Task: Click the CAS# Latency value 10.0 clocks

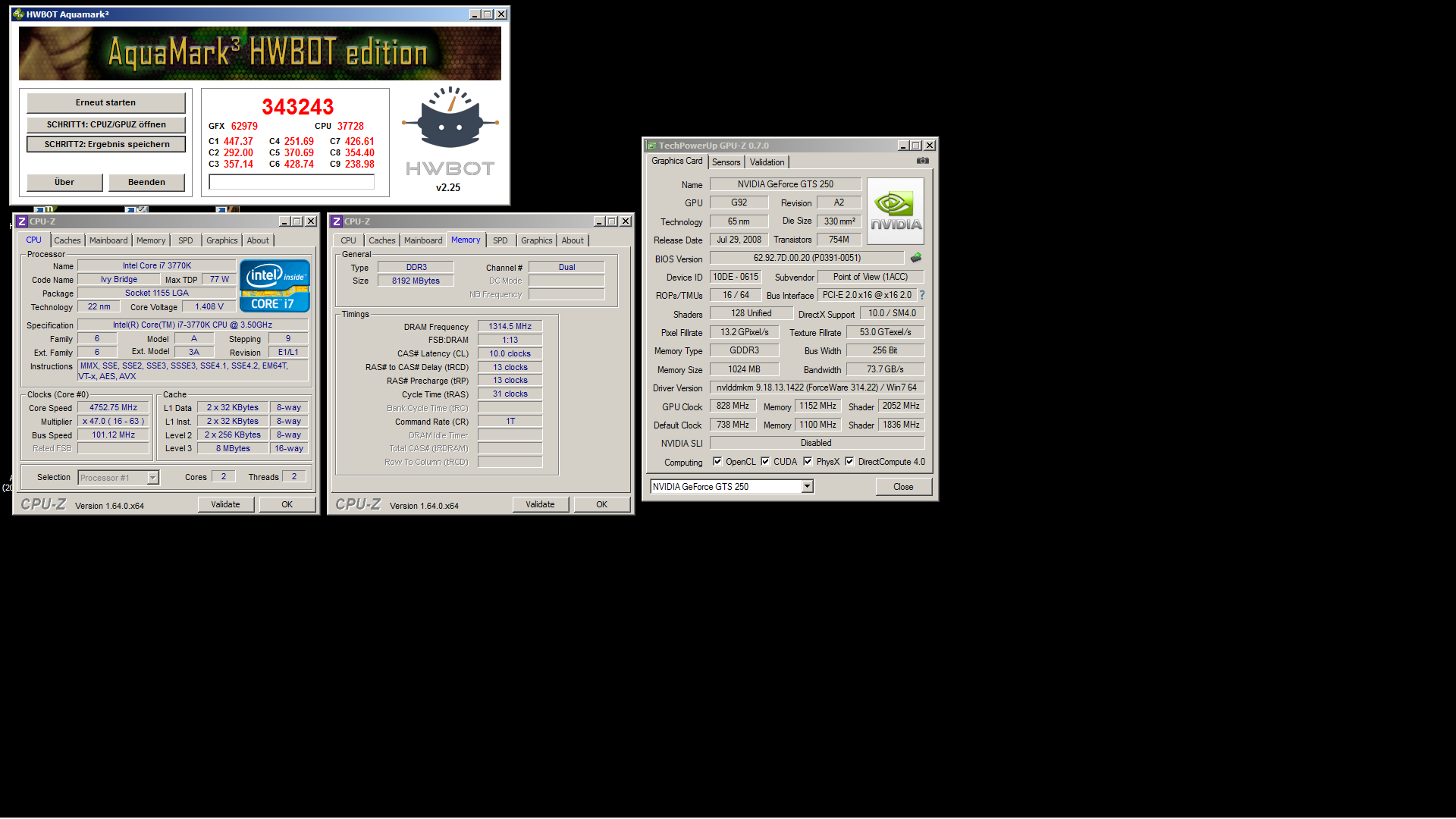Action: (510, 353)
